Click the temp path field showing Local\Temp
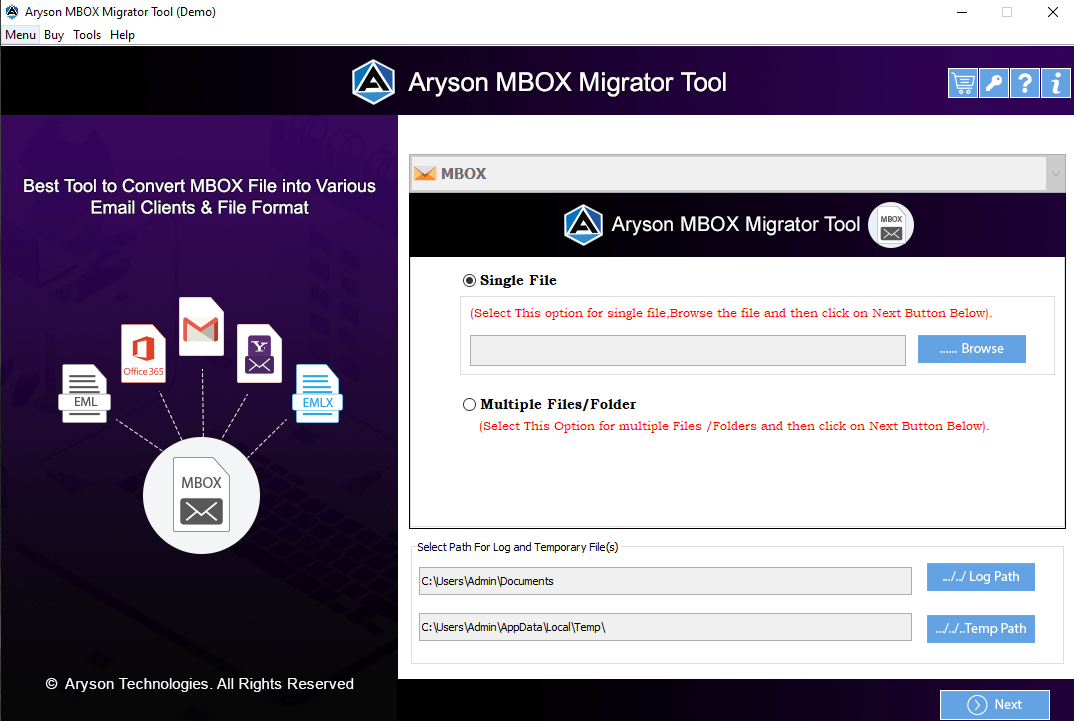 665,627
